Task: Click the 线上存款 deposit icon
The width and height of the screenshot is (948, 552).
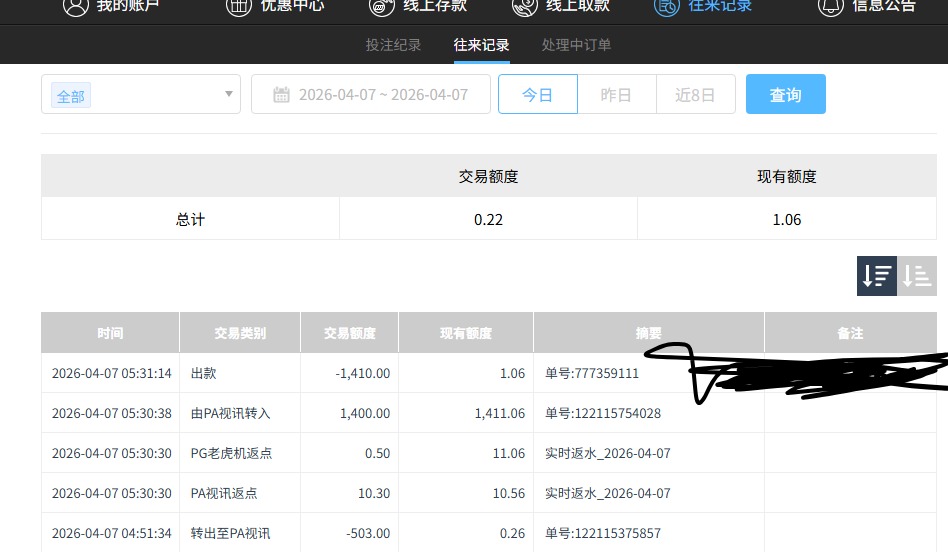Action: tap(382, 6)
